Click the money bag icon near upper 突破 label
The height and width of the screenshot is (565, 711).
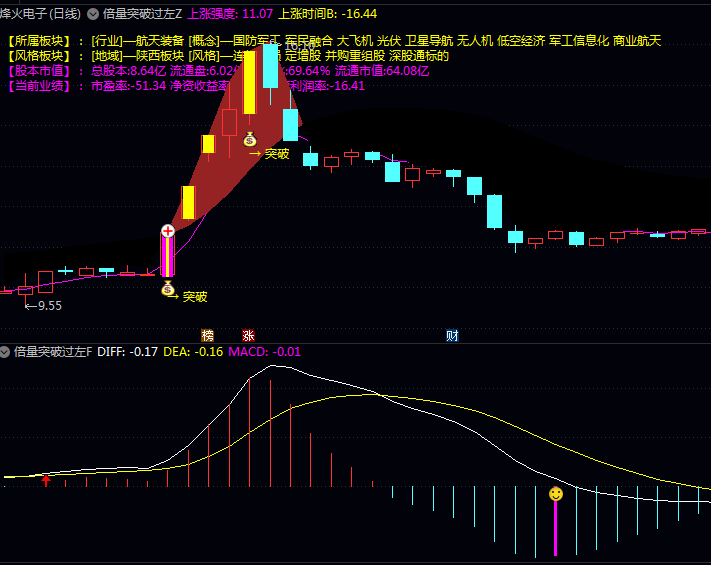(x=250, y=139)
